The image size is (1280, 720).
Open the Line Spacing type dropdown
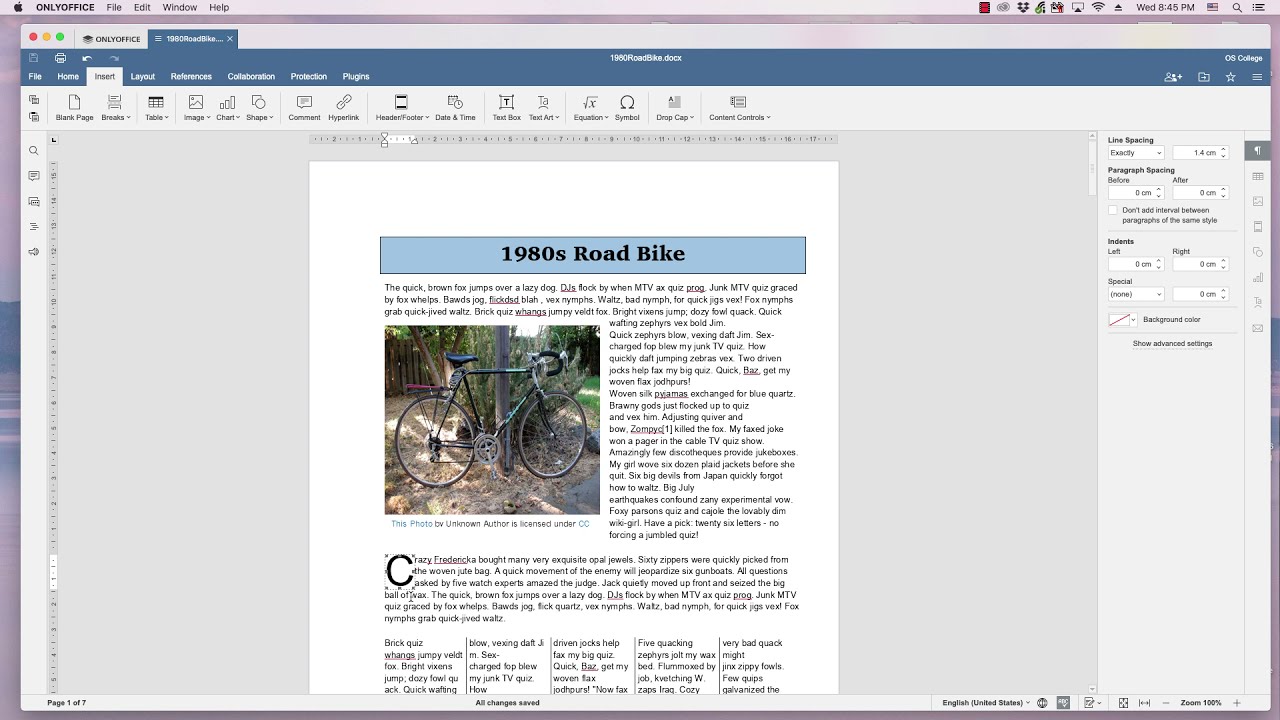(x=1136, y=153)
